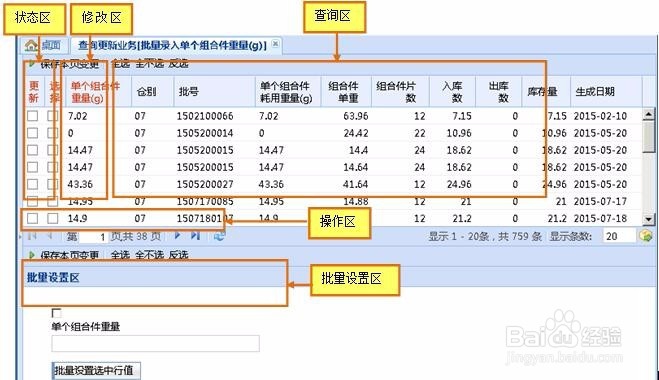This screenshot has width=659, height=380.
Task: Toggle 更新 checkbox for batch 1502100066
Action: 32,116
